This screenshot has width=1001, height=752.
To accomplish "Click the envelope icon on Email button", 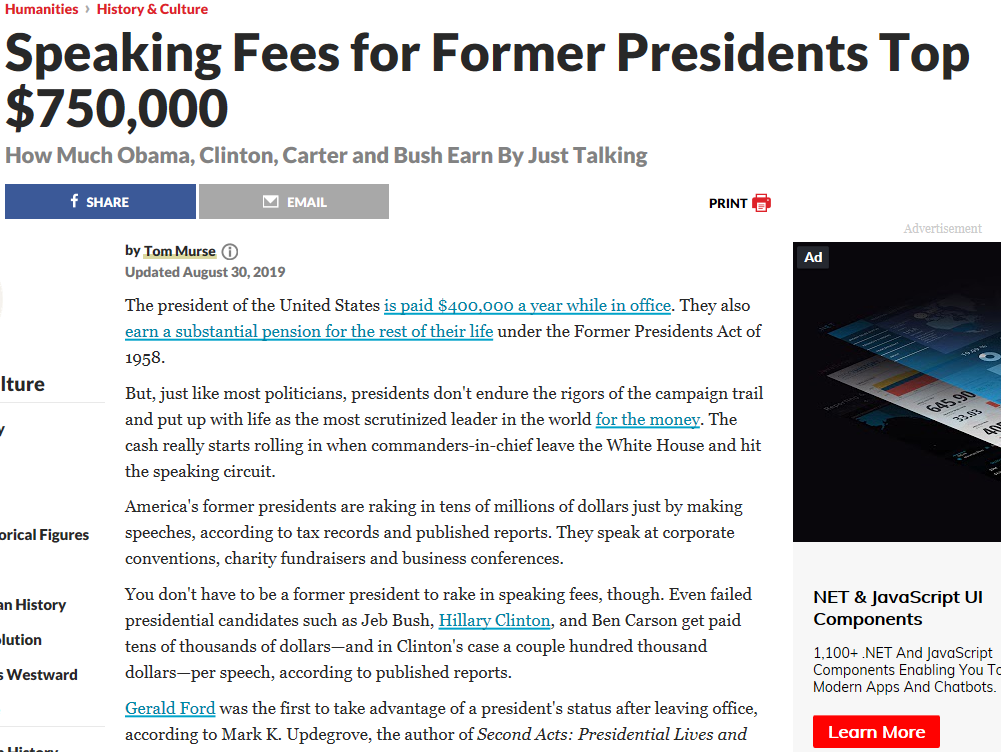I will click(271, 202).
